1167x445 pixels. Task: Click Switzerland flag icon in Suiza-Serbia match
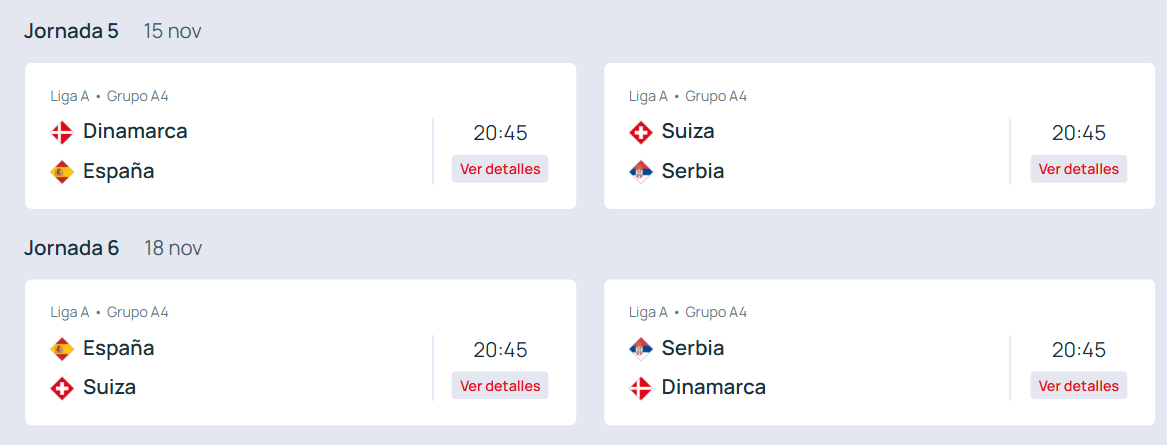point(640,132)
